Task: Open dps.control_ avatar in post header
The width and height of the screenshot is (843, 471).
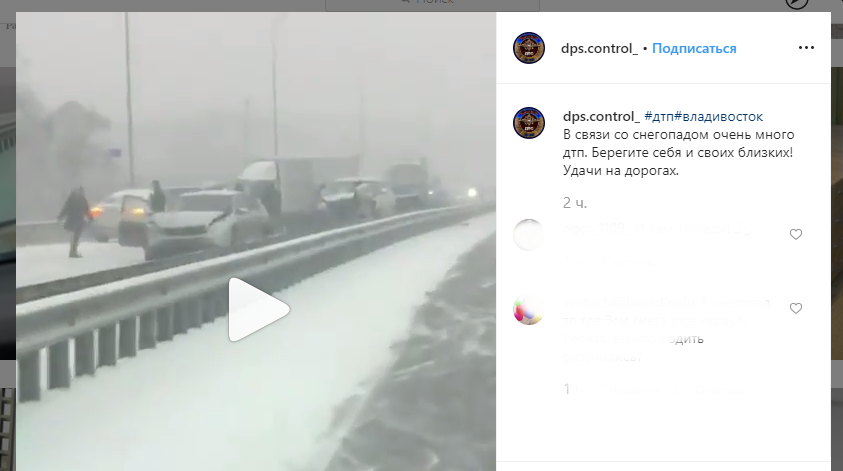Action: 528,48
